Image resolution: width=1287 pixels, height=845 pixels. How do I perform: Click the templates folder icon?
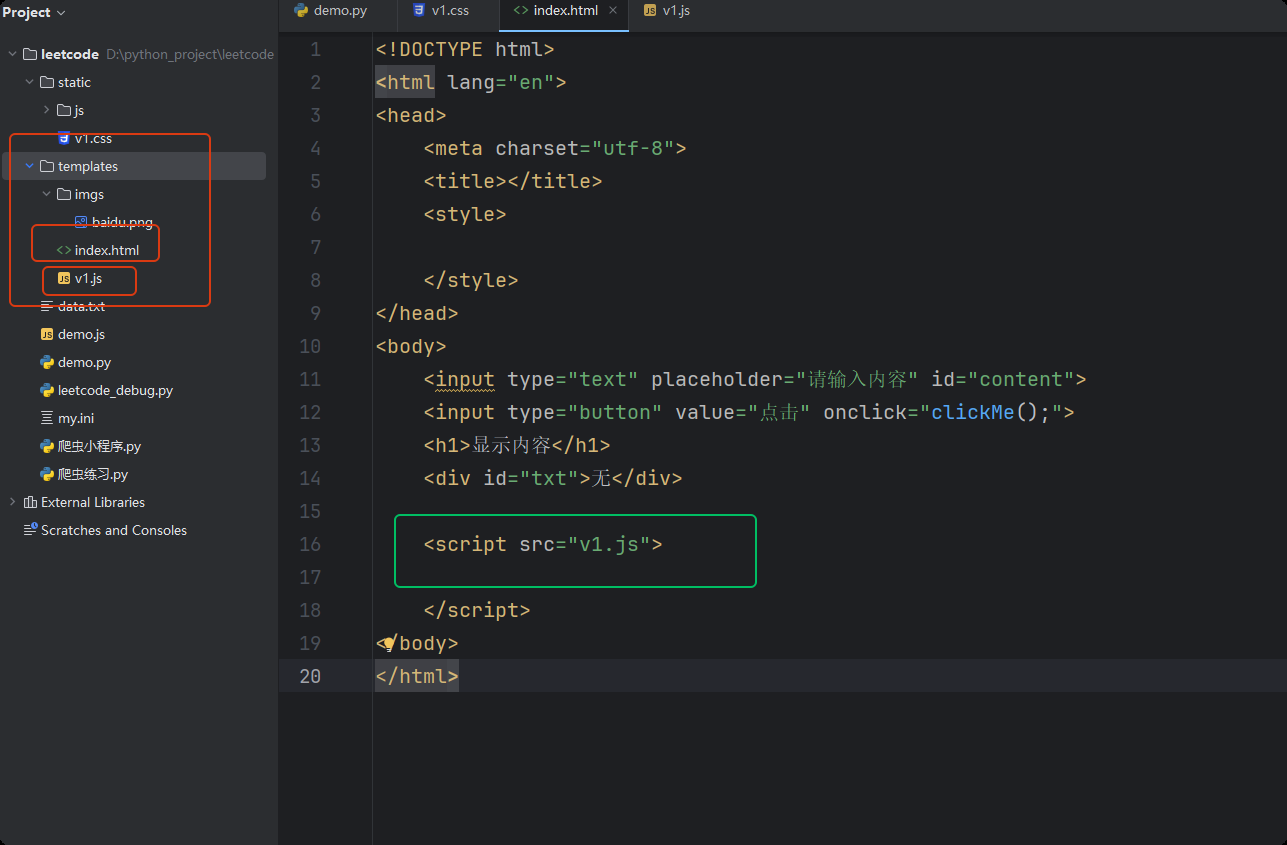(x=46, y=166)
